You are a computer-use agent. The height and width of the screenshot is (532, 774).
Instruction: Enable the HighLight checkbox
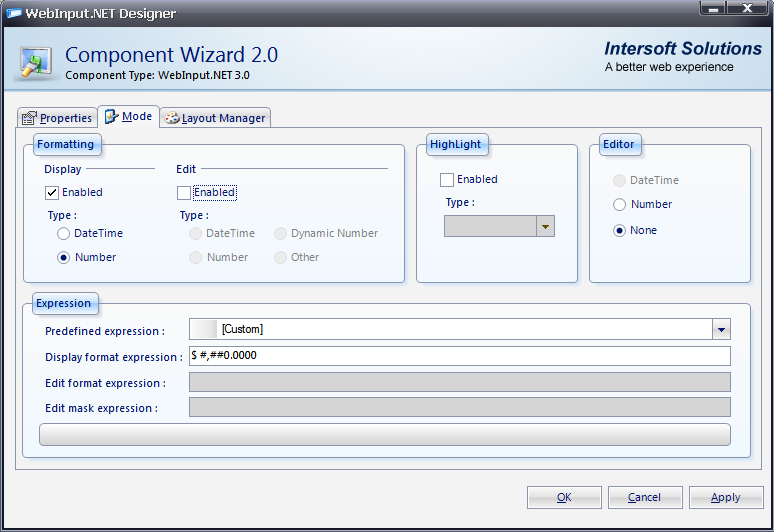[x=447, y=180]
